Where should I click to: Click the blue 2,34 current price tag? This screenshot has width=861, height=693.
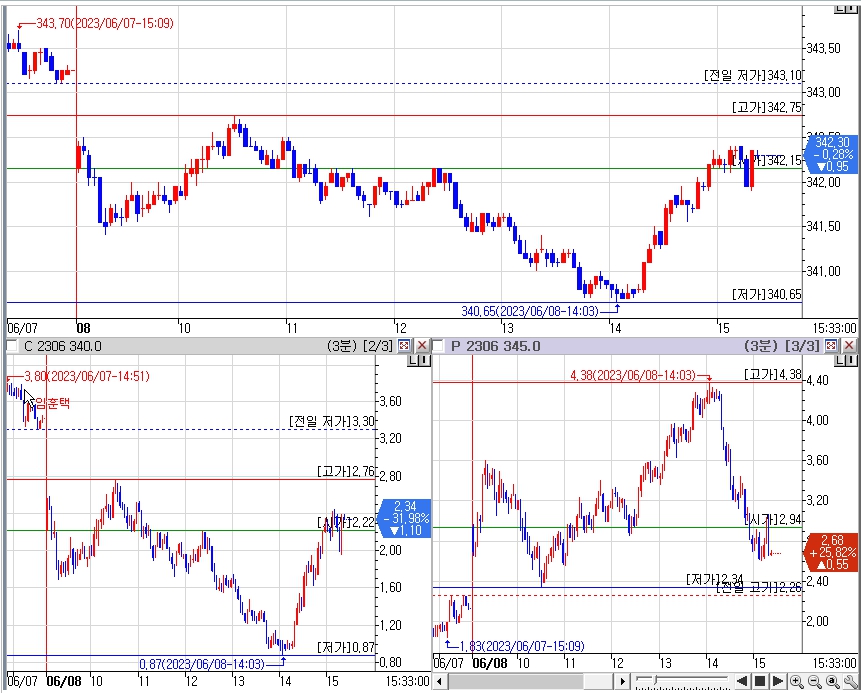[x=406, y=518]
